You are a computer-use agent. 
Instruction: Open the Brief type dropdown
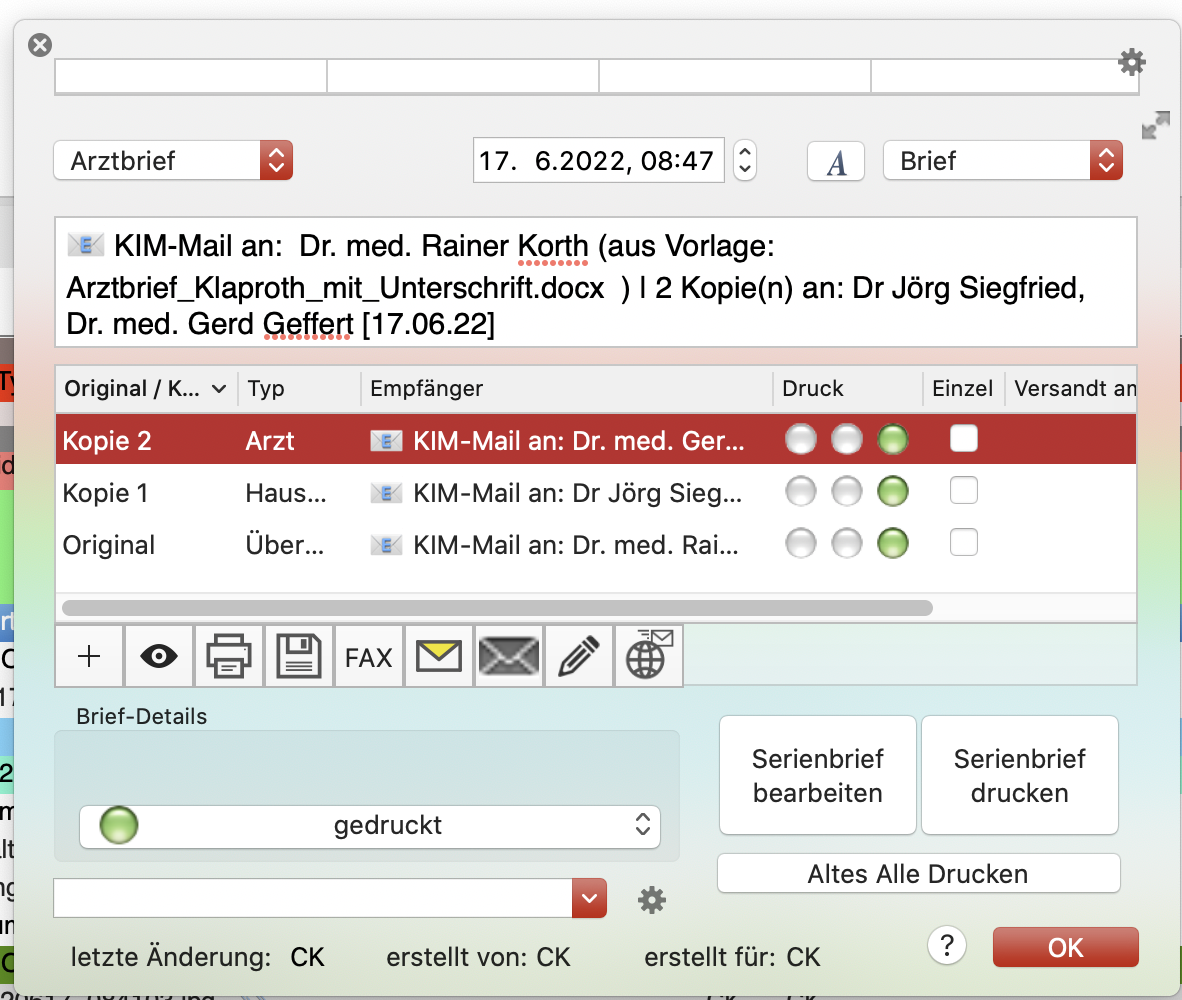pyautogui.click(x=1003, y=161)
